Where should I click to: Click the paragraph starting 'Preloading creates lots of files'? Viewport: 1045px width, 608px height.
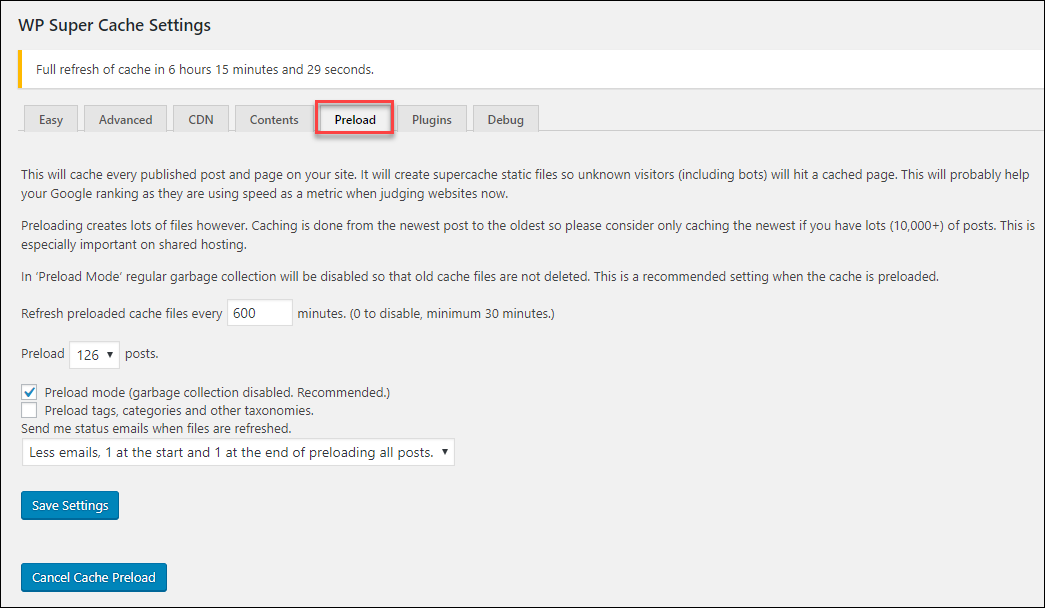pos(528,235)
